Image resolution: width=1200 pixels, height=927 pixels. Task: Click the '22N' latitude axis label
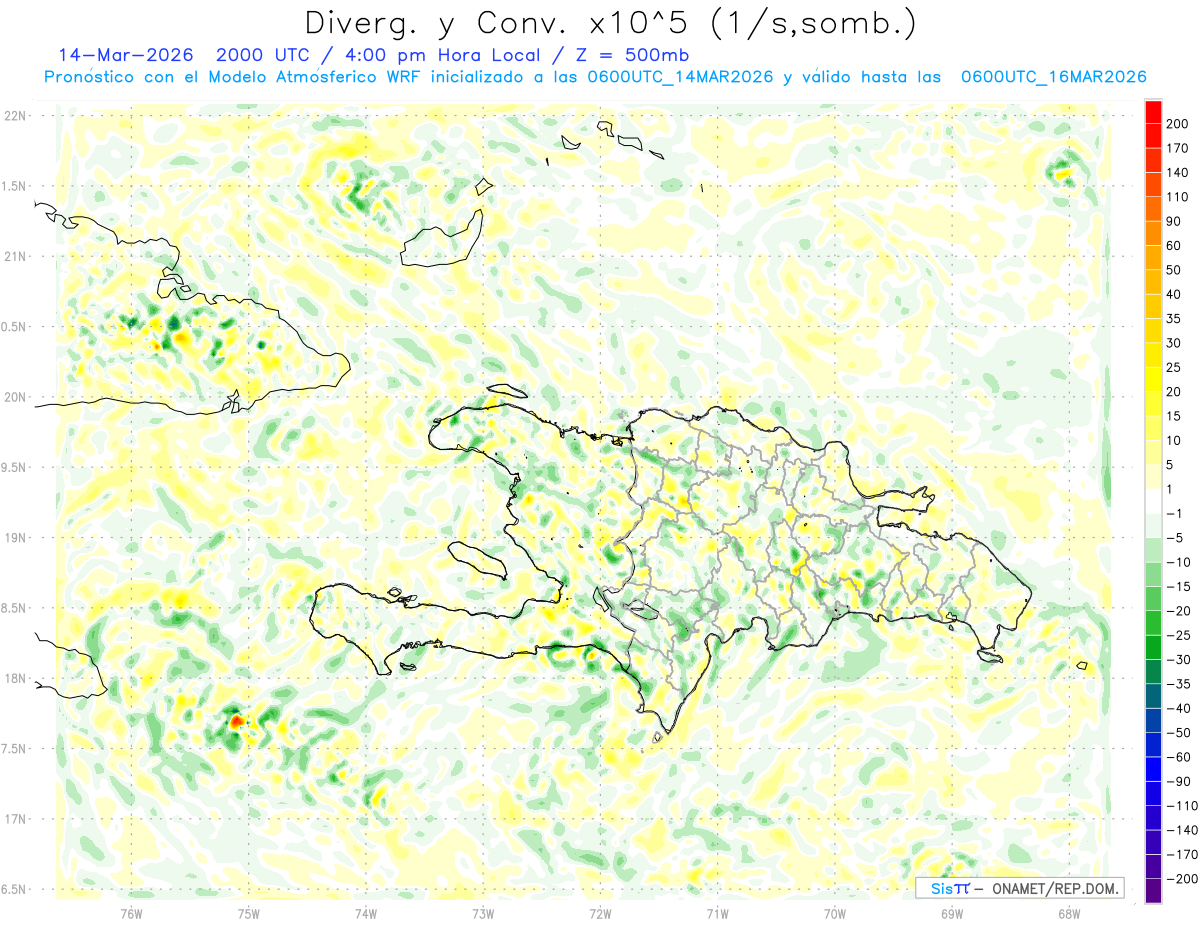coord(15,116)
